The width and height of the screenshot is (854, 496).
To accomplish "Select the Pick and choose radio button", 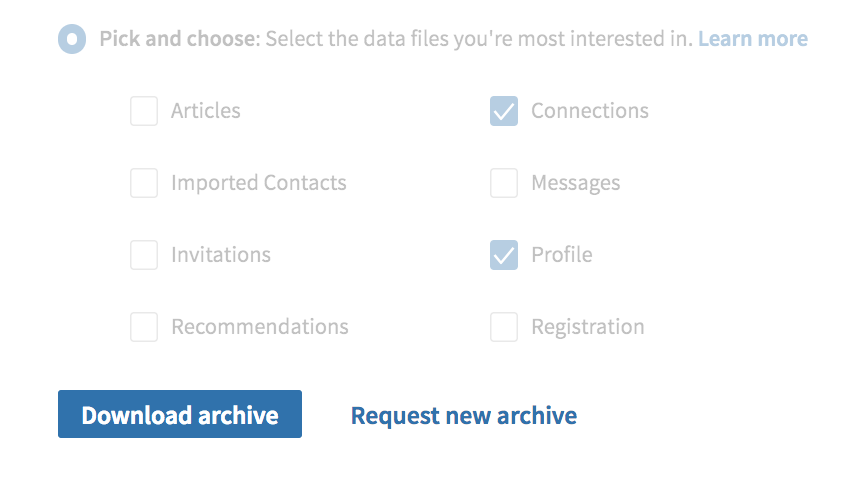I will (72, 39).
